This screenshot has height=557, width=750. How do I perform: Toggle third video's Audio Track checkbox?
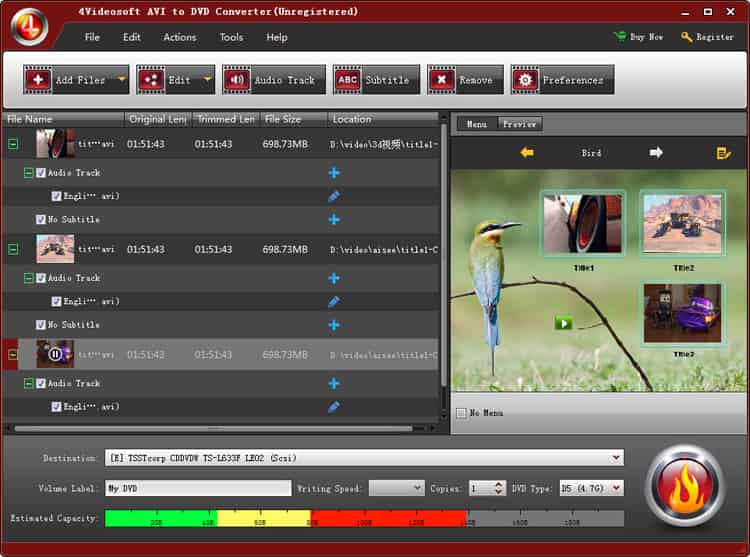click(x=41, y=383)
